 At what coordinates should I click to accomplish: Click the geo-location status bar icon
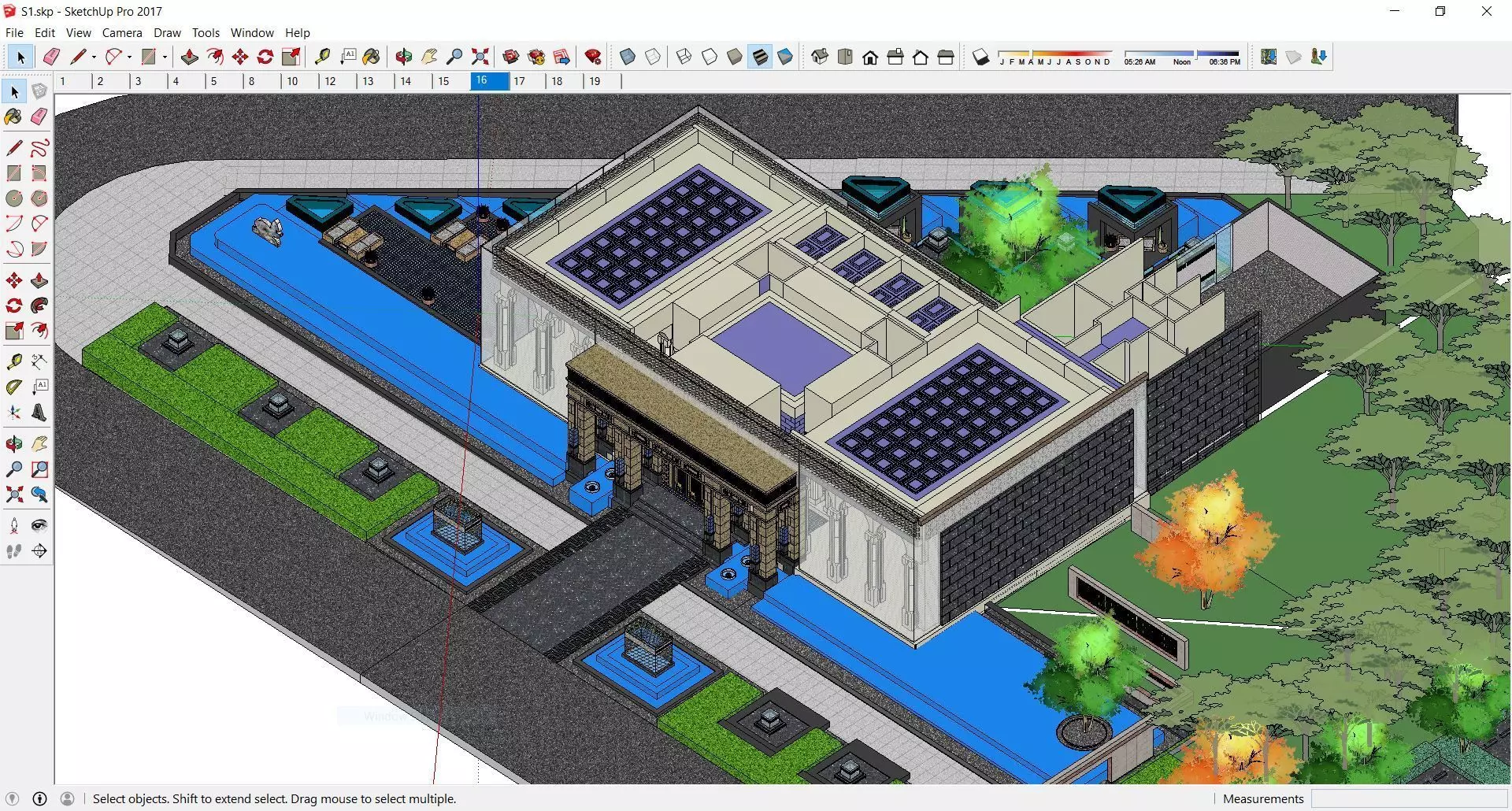[x=13, y=798]
